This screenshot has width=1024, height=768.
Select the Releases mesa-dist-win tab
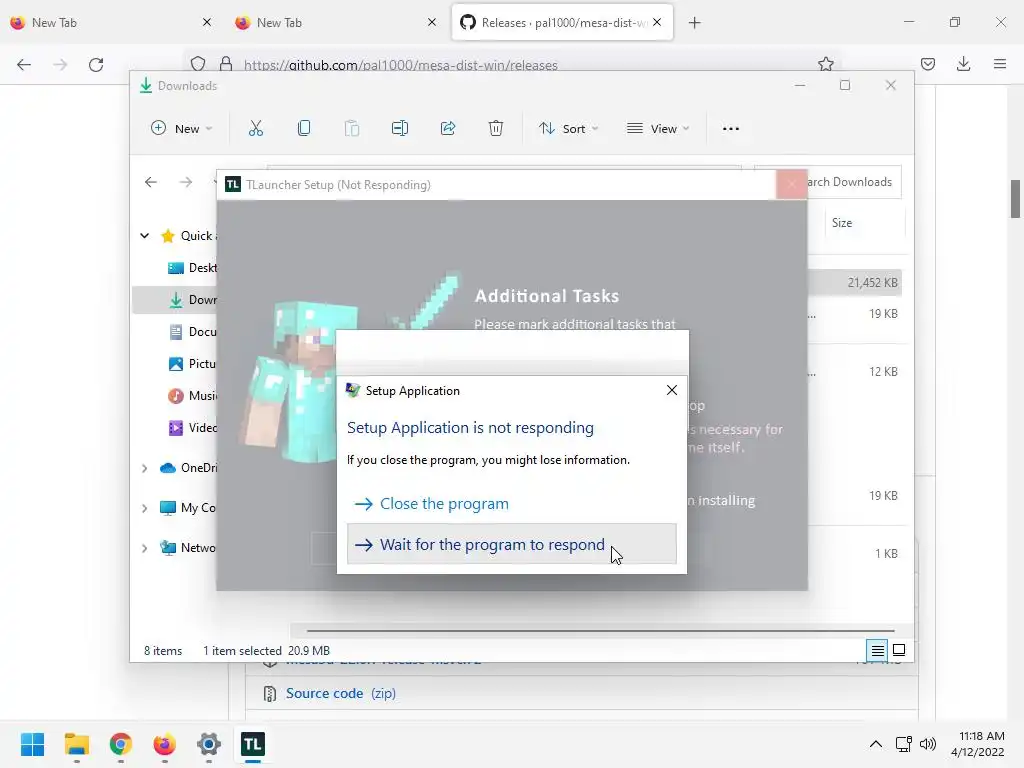[562, 23]
